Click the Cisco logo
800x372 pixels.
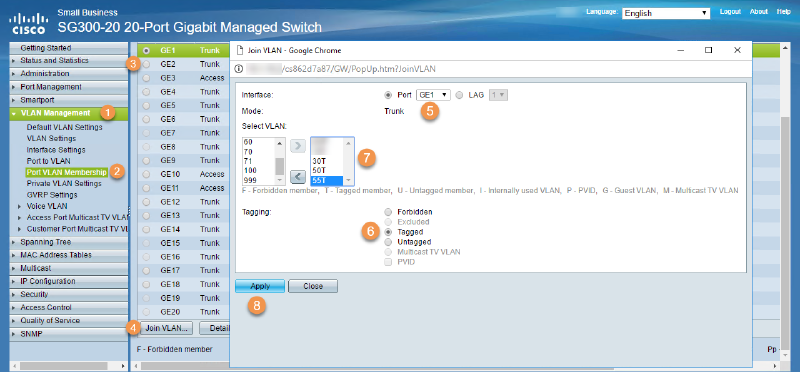point(29,23)
